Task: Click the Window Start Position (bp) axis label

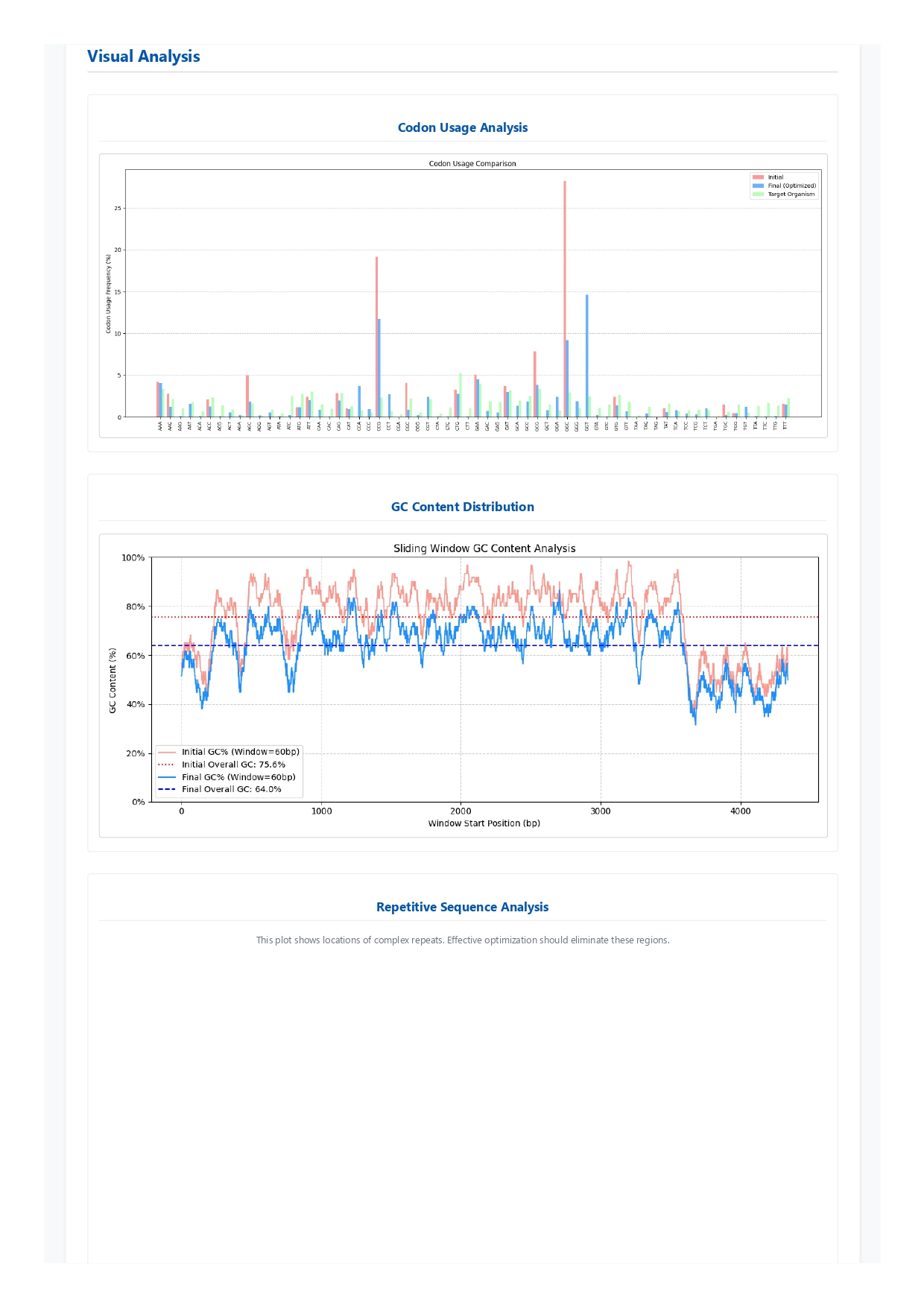Action: (x=484, y=823)
